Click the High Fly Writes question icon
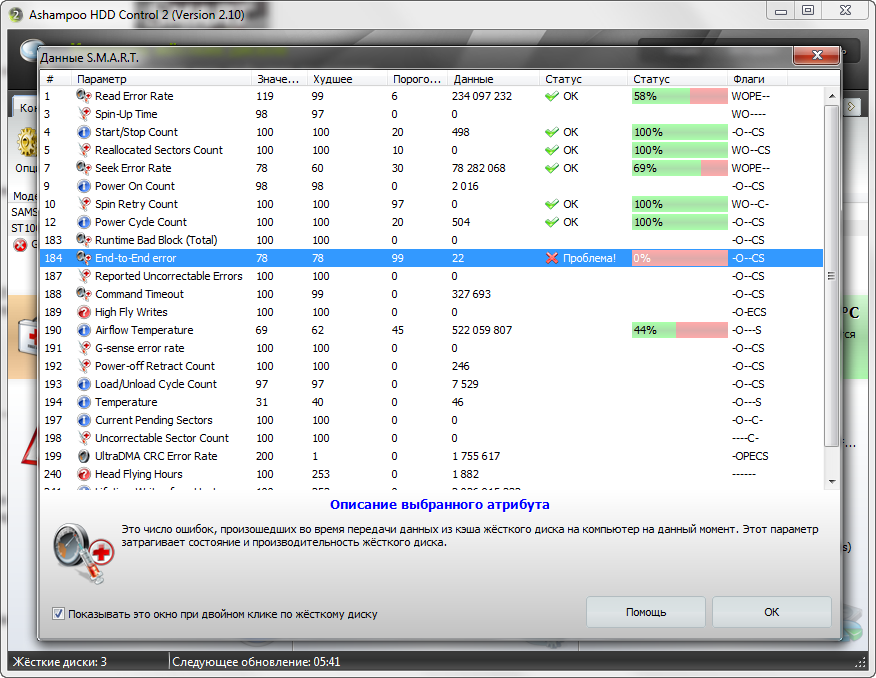Viewport: 876px width, 678px height. [x=84, y=312]
